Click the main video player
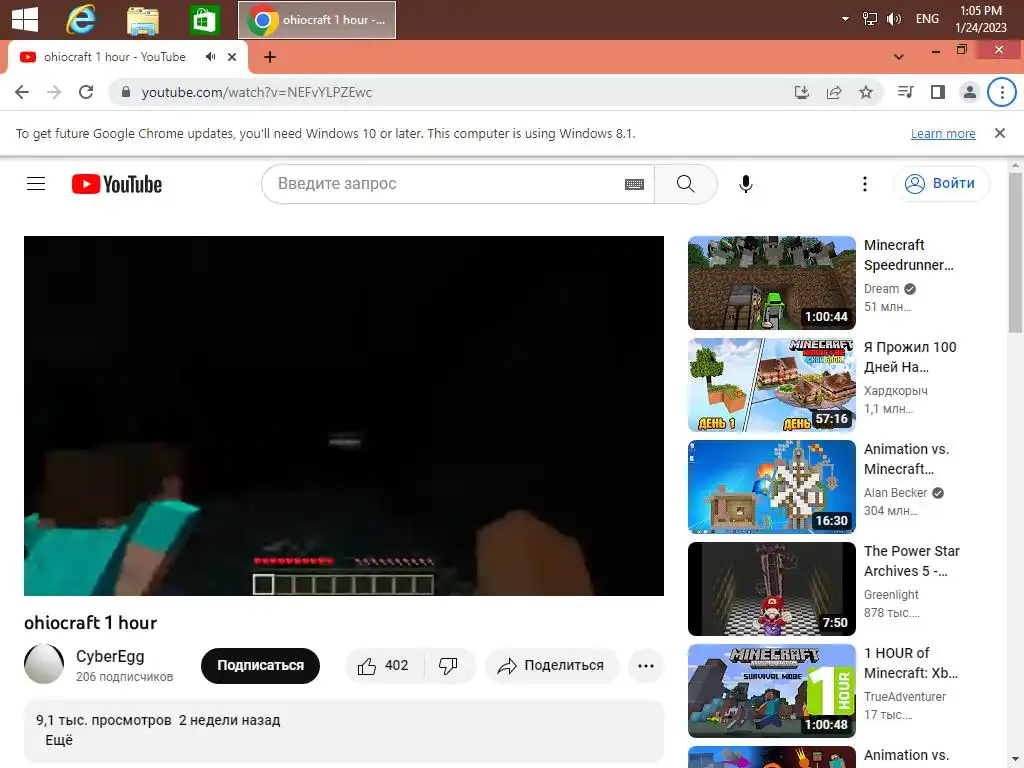This screenshot has width=1024, height=768. click(344, 415)
